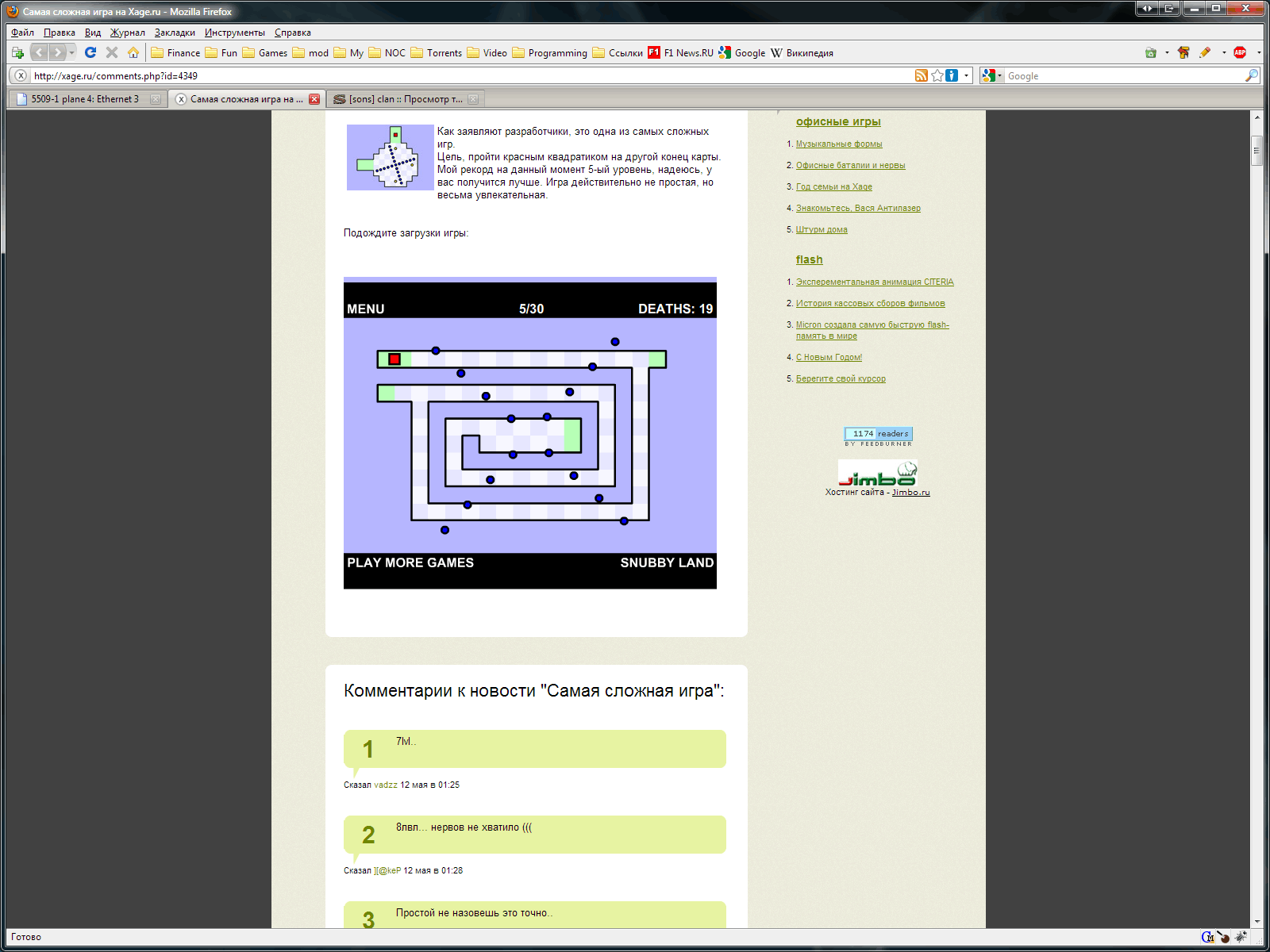Screen dimensions: 1270x952
Task: Reload the page with the refresh icon
Action: point(90,52)
